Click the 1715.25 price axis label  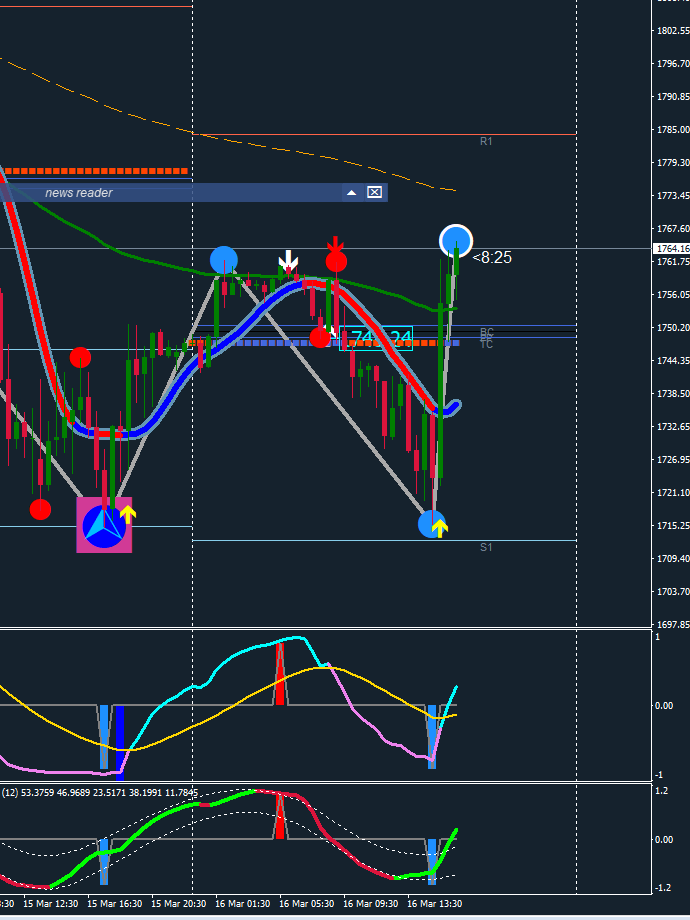674,525
